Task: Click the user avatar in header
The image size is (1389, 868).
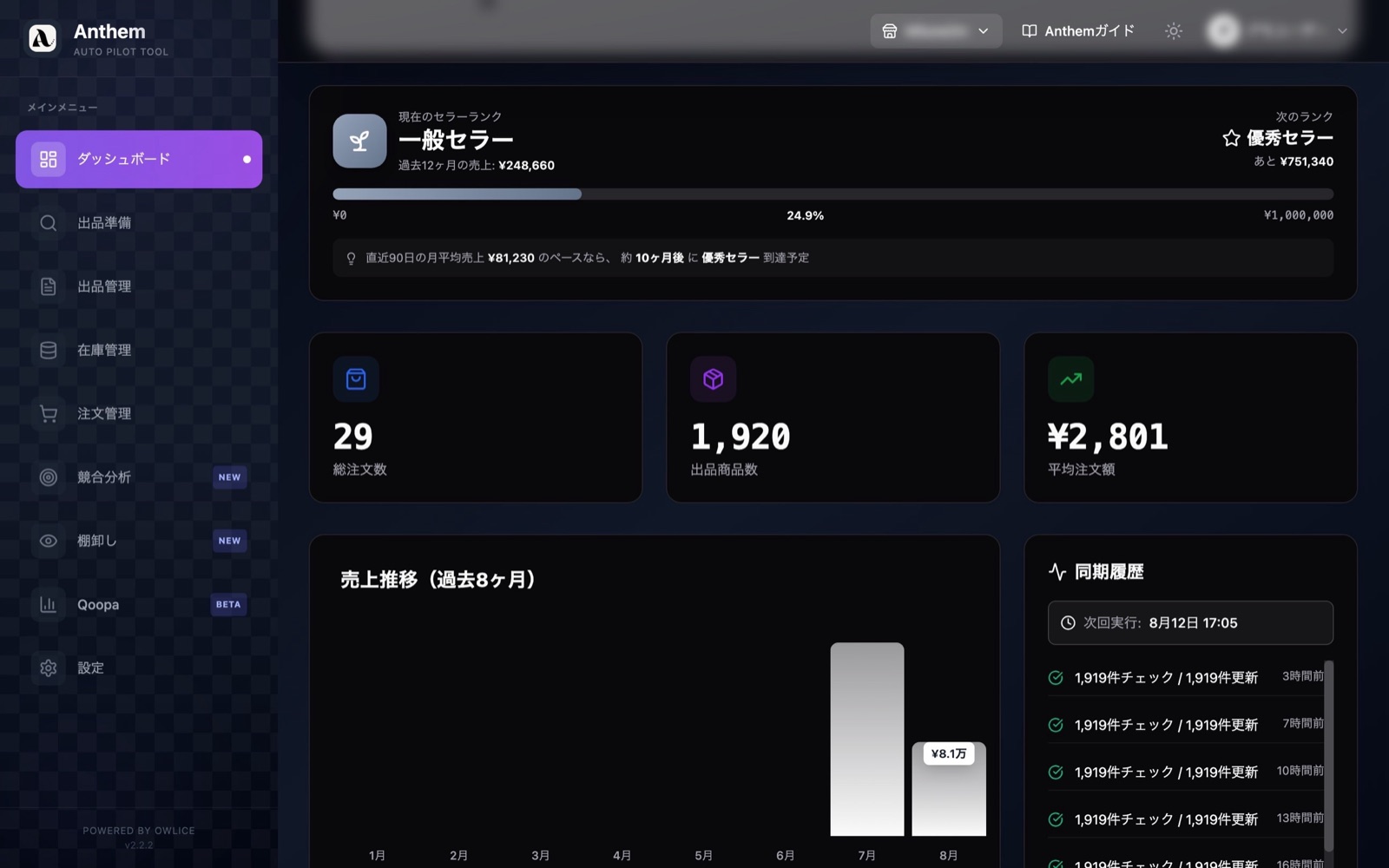Action: click(1224, 31)
